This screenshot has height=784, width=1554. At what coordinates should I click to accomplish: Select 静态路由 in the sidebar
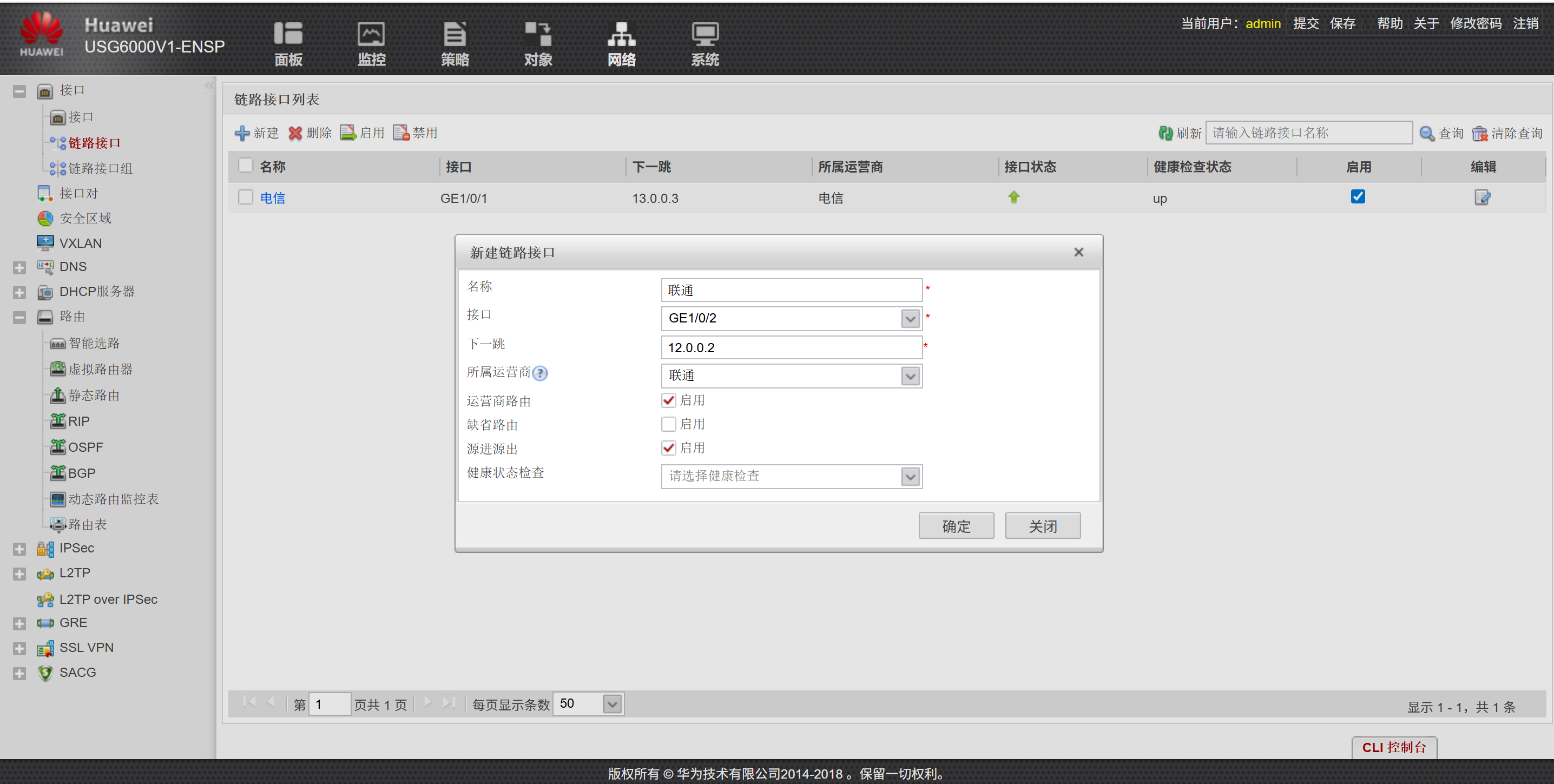94,396
